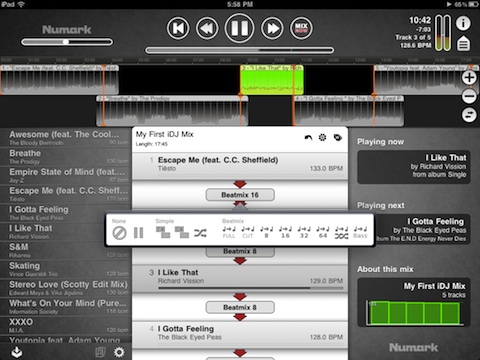The height and width of the screenshot is (360, 480).
Task: Undo the last mix change
Action: tap(308, 137)
